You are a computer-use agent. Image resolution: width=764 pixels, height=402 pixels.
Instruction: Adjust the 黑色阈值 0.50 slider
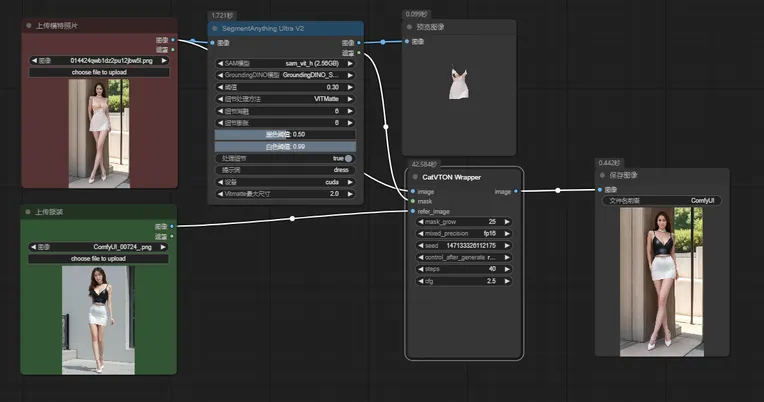285,134
